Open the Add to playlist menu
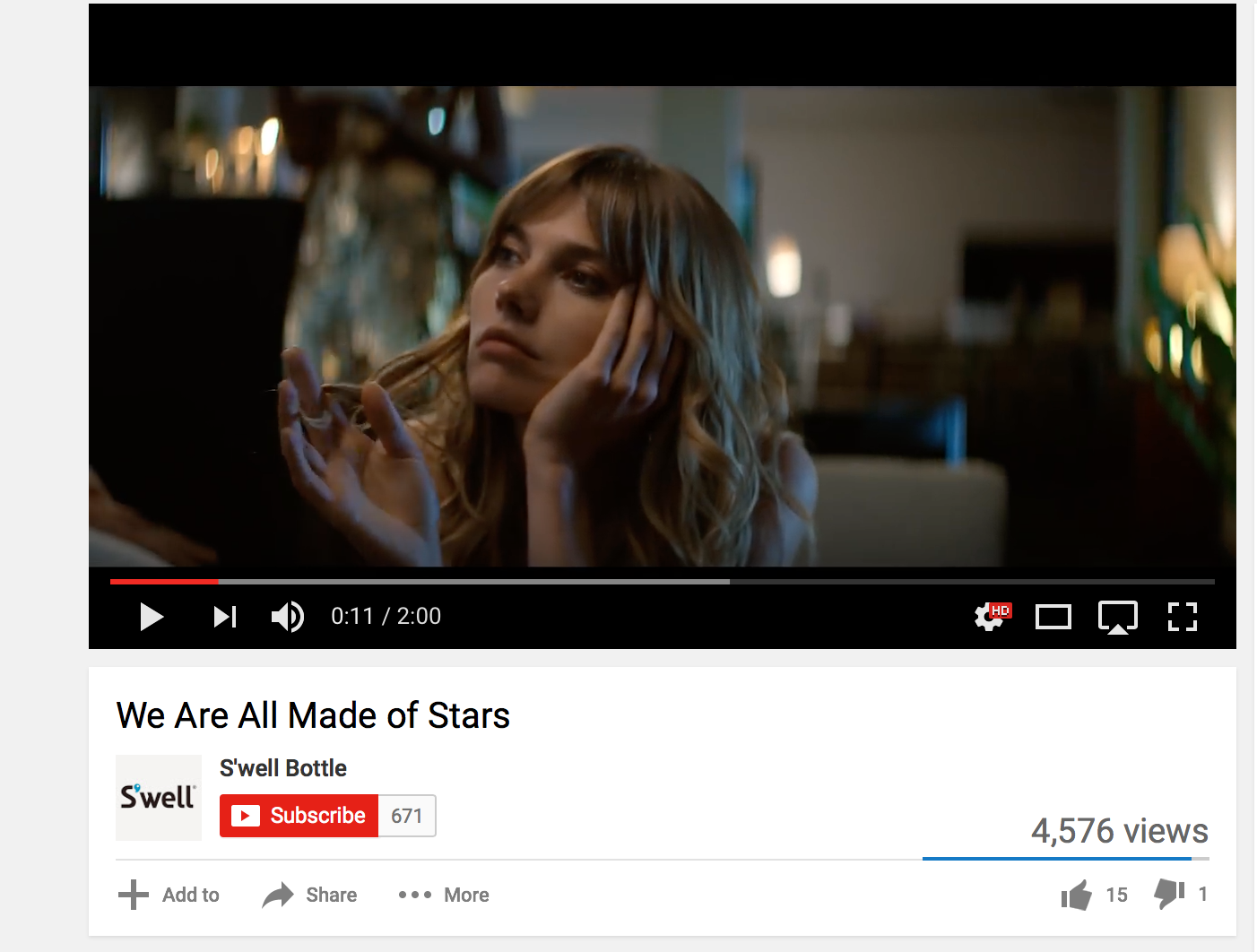Image resolution: width=1257 pixels, height=952 pixels. coord(169,895)
